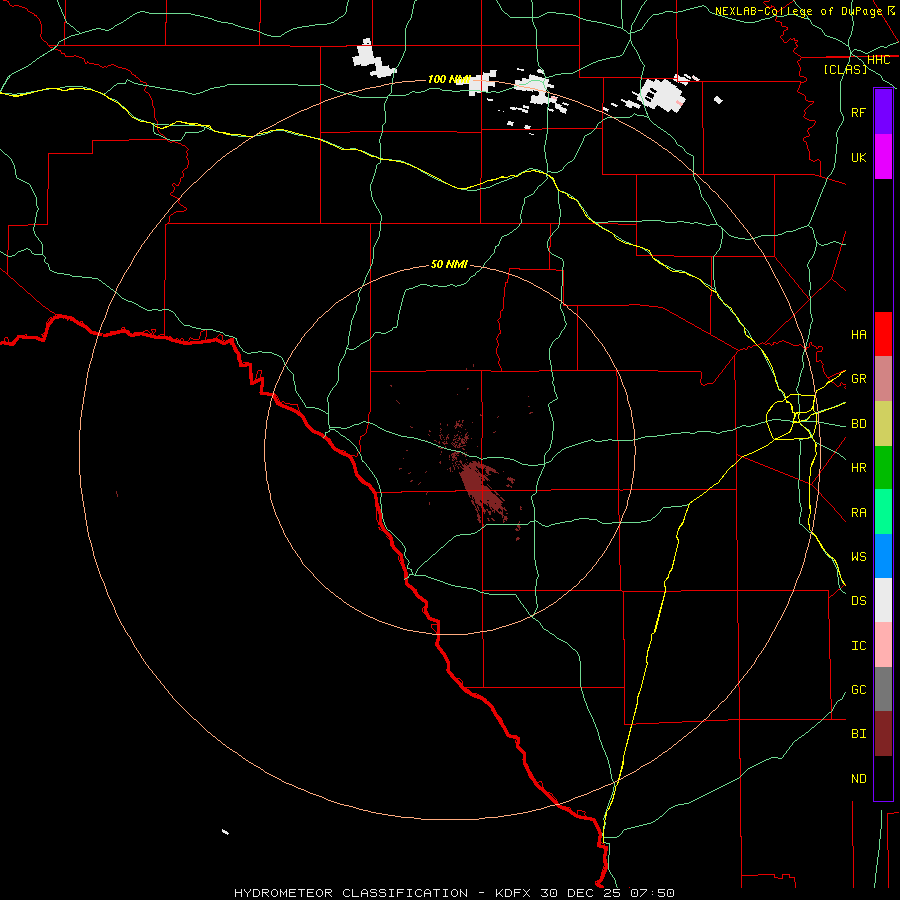
Task: Click the BD legend label
Action: pyautogui.click(x=858, y=424)
